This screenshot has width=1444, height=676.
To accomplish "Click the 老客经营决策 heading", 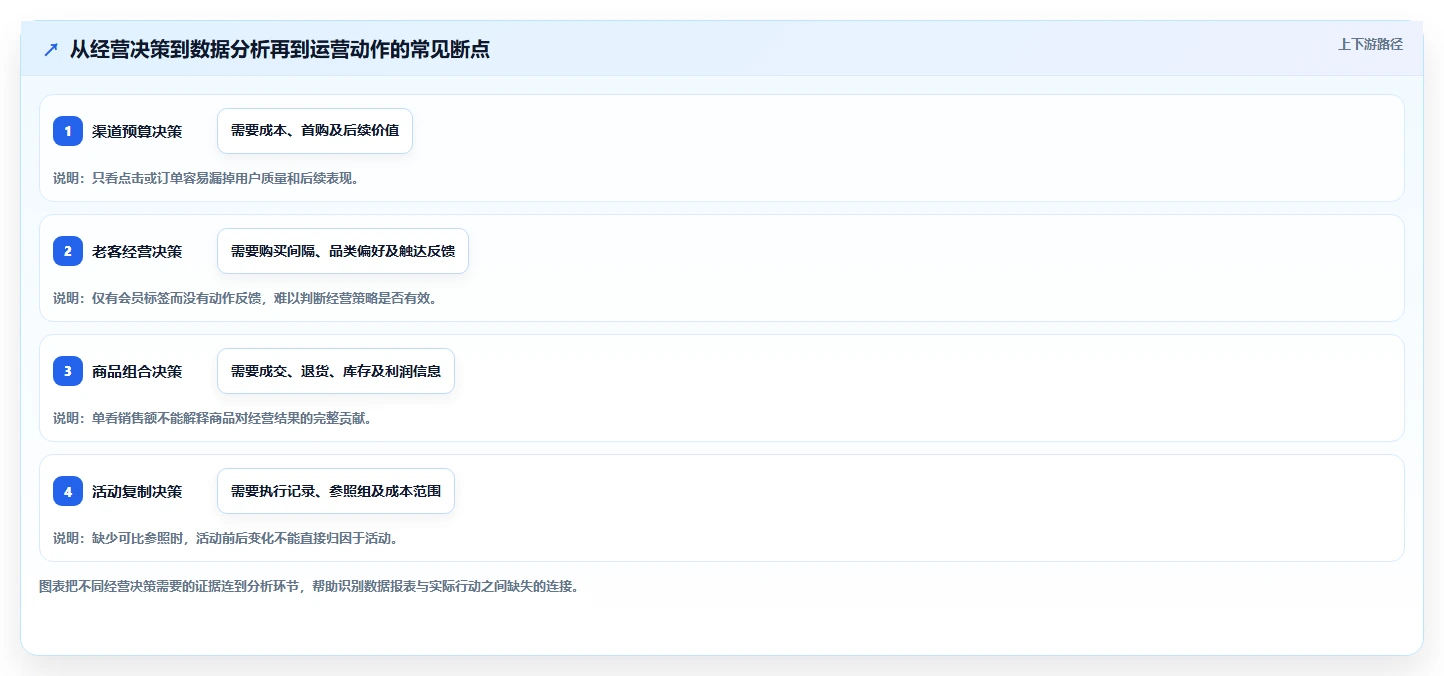I will coord(137,251).
